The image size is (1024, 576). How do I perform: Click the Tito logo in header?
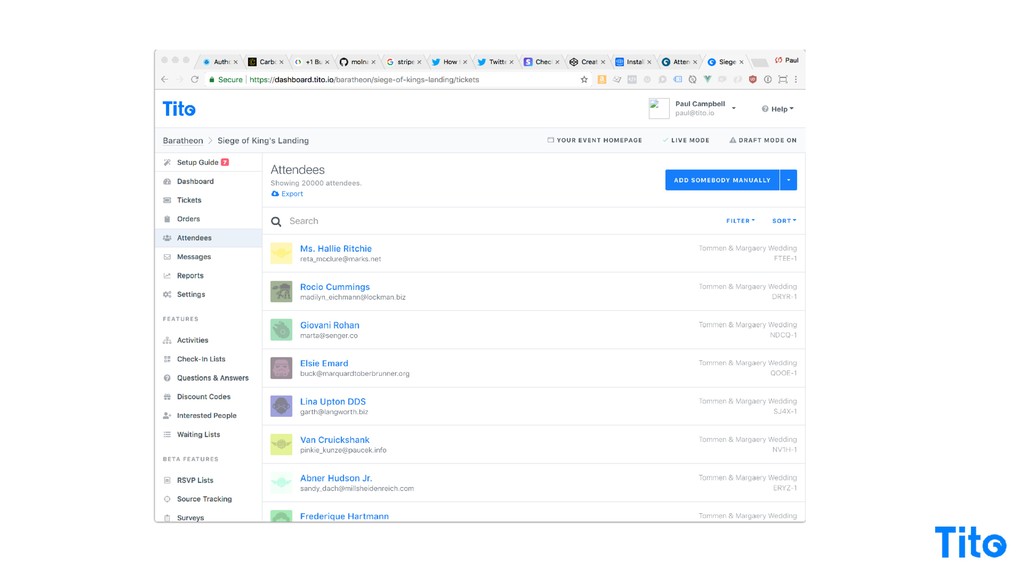(x=179, y=109)
